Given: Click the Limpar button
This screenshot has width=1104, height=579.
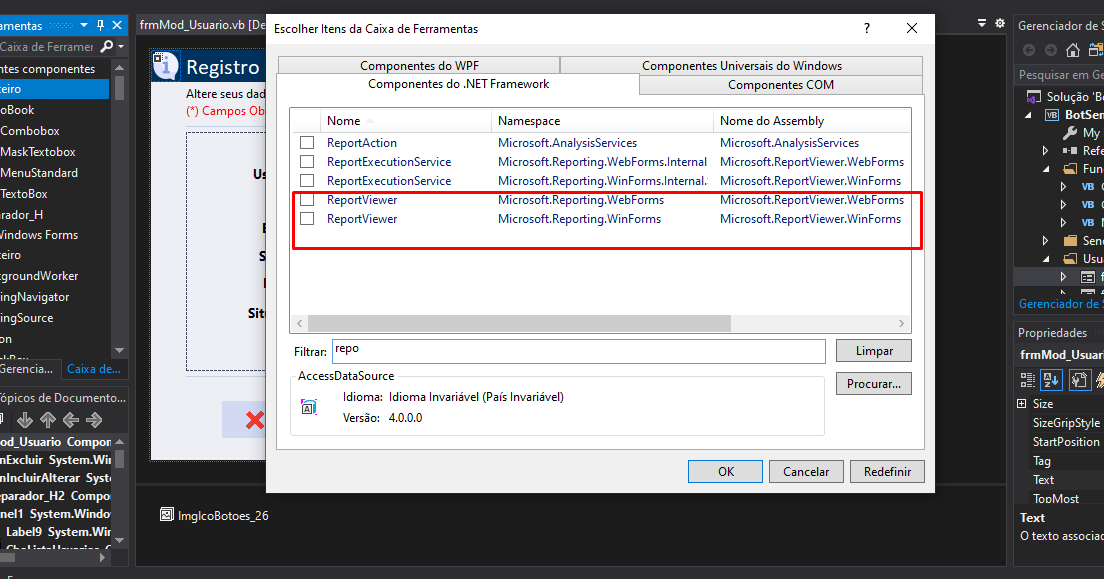Looking at the screenshot, I should pyautogui.click(x=874, y=351).
